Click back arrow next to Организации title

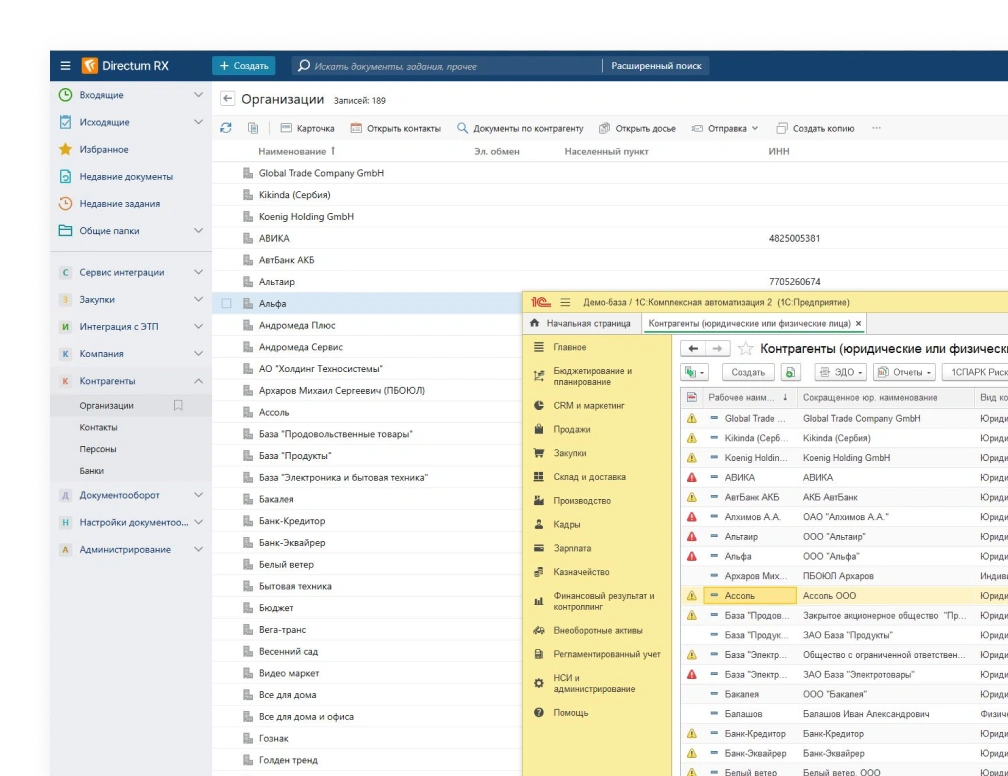point(227,99)
